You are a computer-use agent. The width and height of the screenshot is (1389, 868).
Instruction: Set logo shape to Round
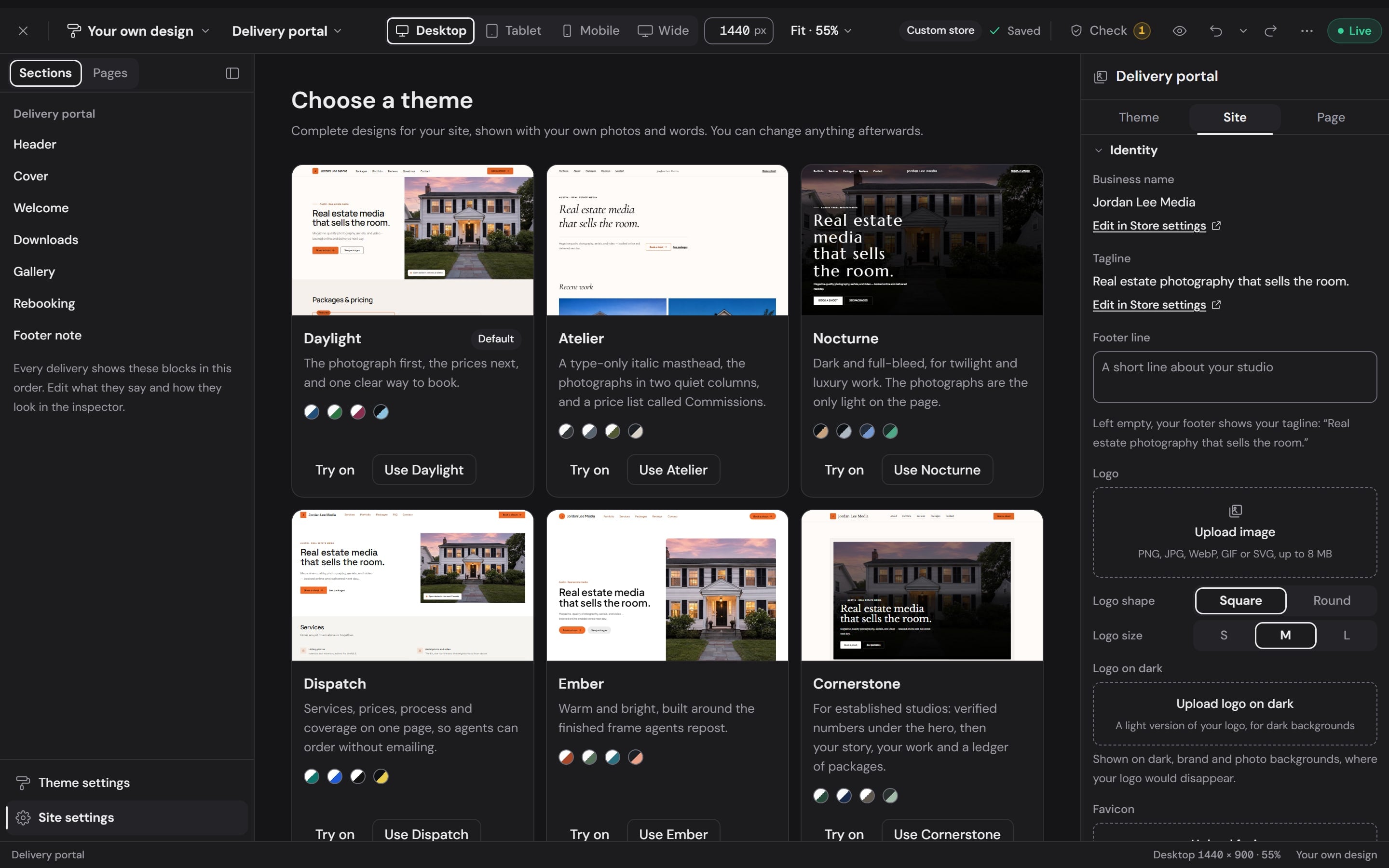[1332, 600]
